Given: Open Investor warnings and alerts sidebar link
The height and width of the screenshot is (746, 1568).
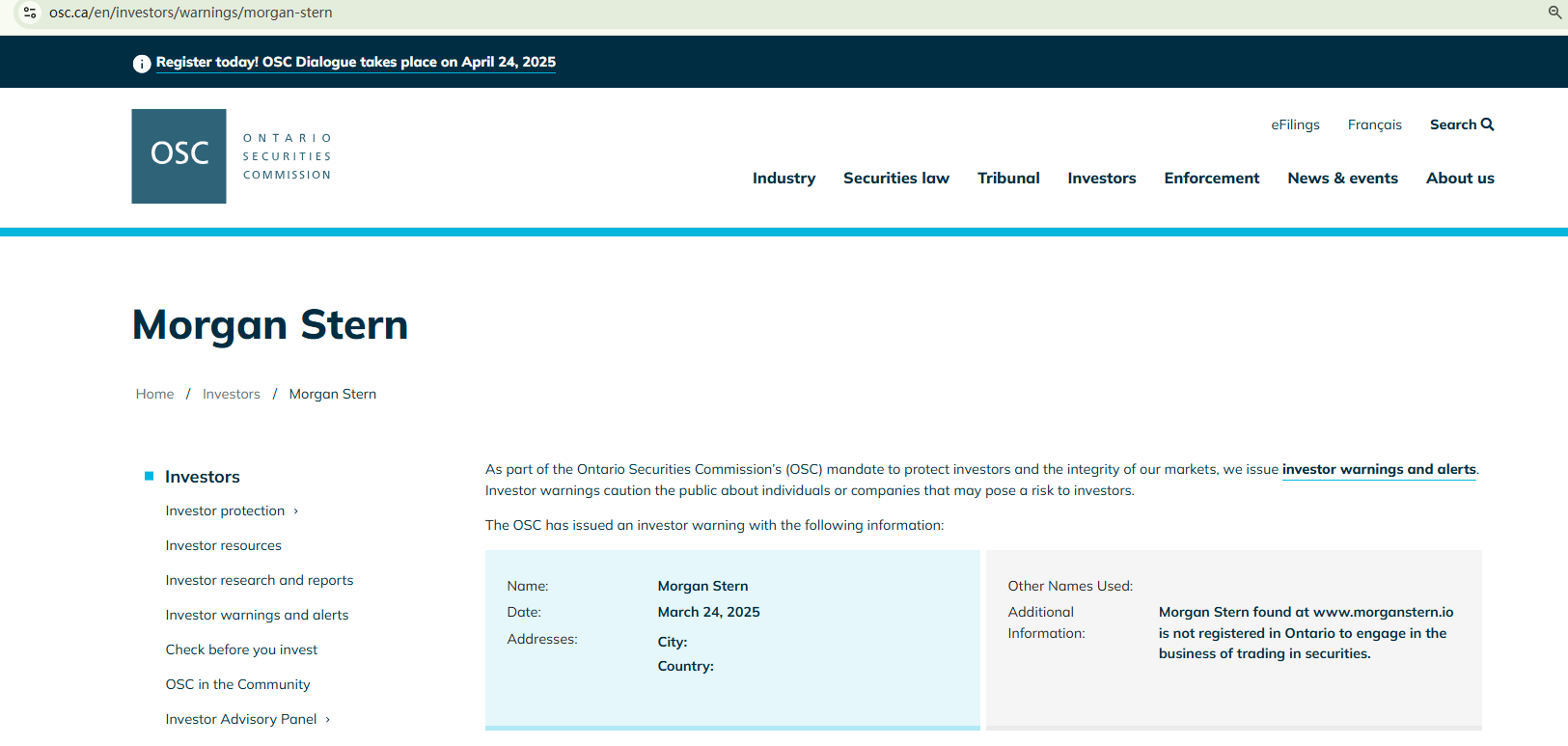Looking at the screenshot, I should click(257, 616).
